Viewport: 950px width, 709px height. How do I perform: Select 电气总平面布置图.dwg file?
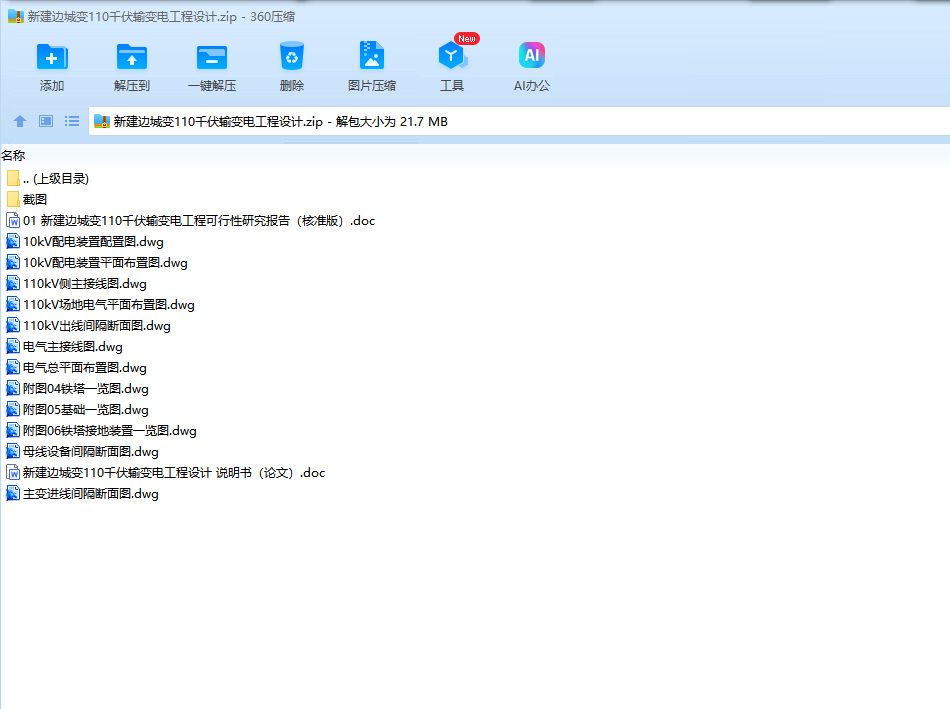click(x=76, y=368)
